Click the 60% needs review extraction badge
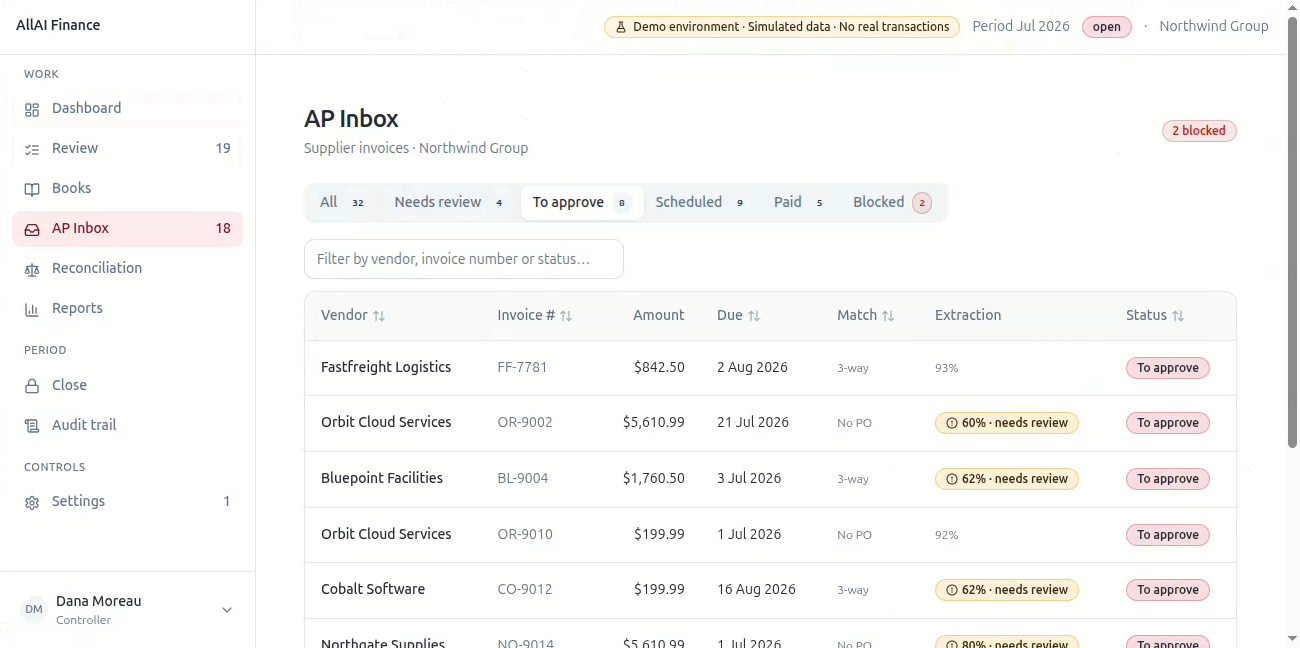Image resolution: width=1300 pixels, height=648 pixels. [x=1007, y=423]
